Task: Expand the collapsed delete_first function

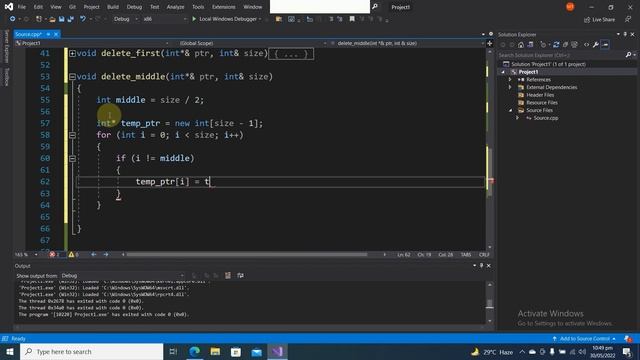Action: [x=72, y=53]
